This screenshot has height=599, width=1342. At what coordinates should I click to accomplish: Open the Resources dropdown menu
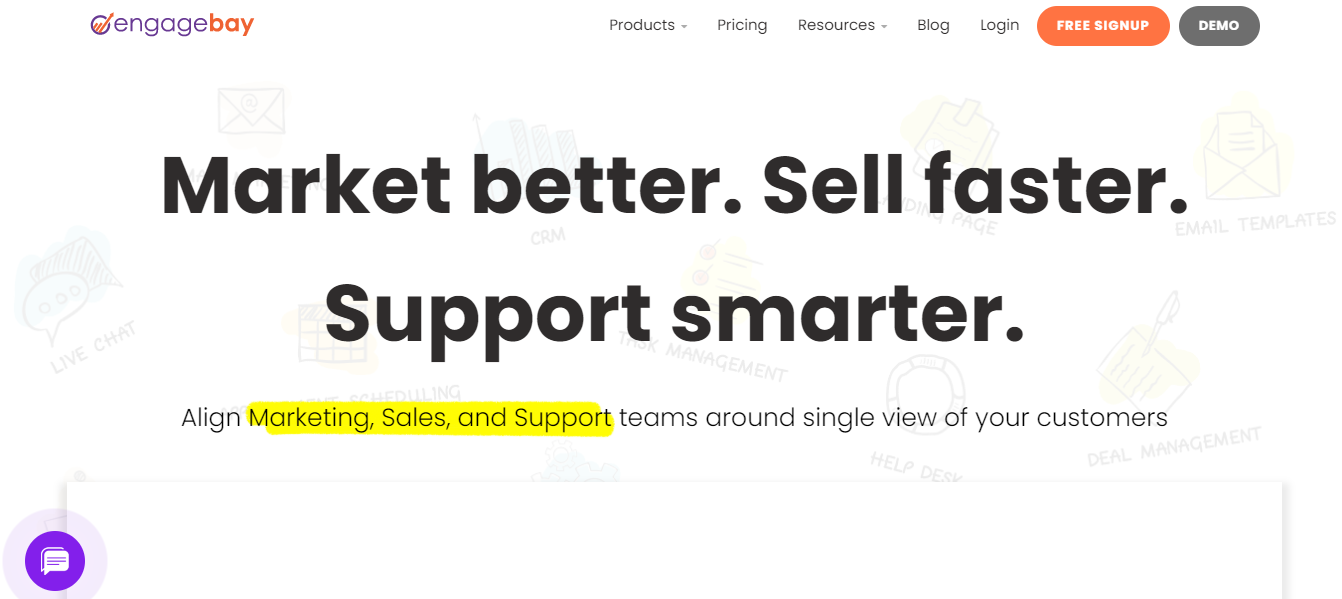[x=842, y=26]
